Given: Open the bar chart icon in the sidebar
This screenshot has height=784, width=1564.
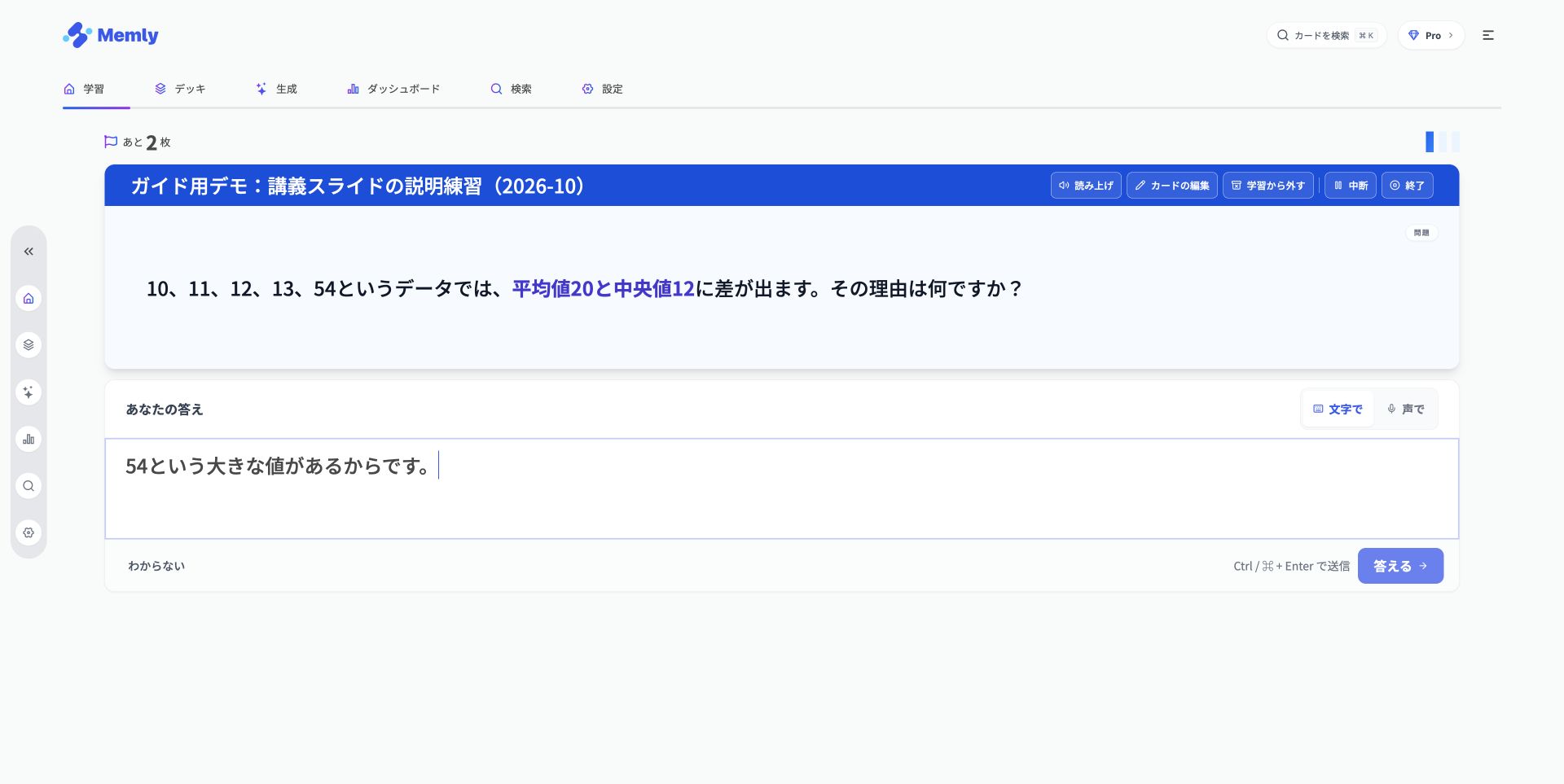Looking at the screenshot, I should (29, 440).
